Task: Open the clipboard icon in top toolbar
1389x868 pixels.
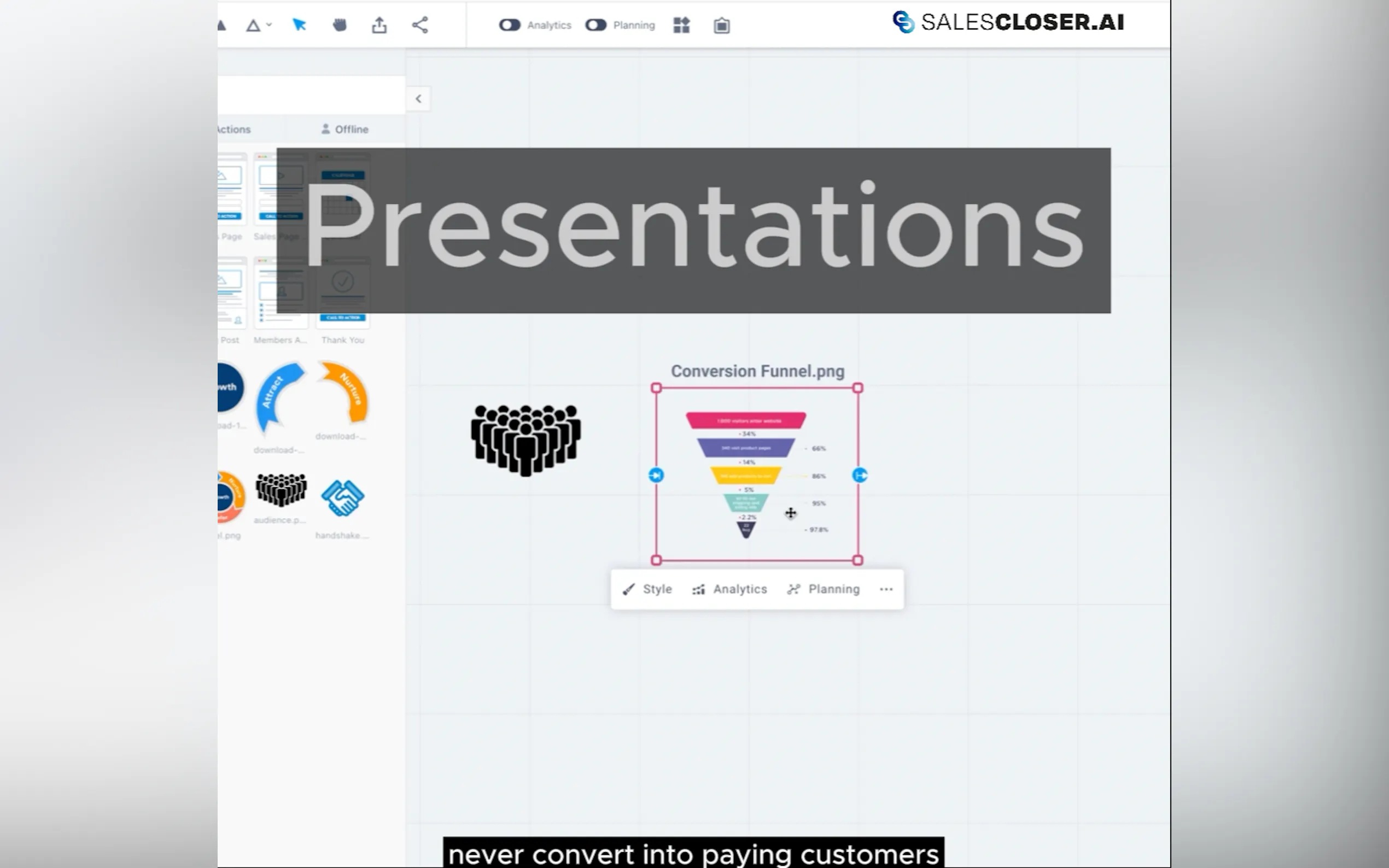Action: (x=721, y=25)
